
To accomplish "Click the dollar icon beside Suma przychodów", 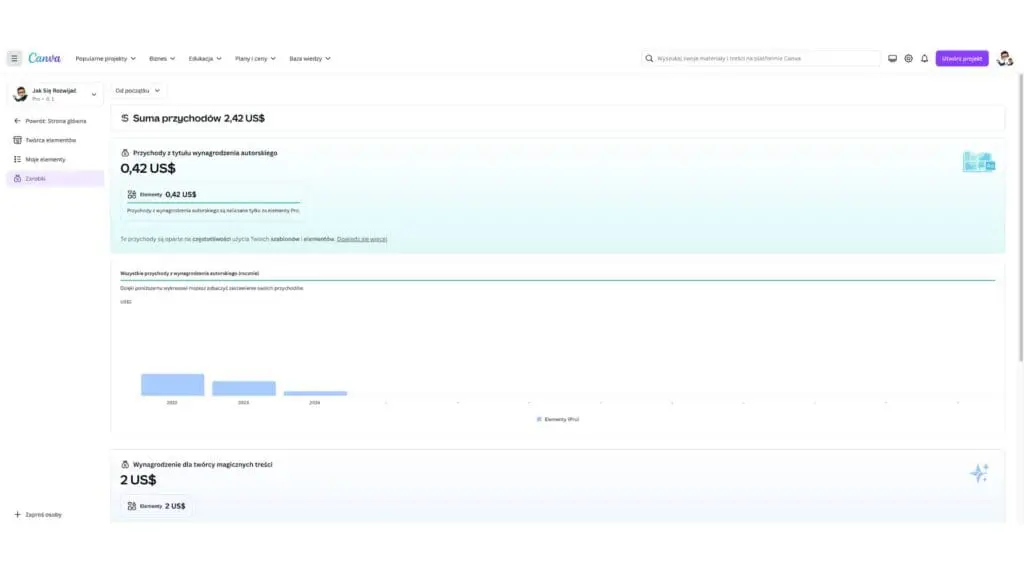I will pyautogui.click(x=125, y=118).
